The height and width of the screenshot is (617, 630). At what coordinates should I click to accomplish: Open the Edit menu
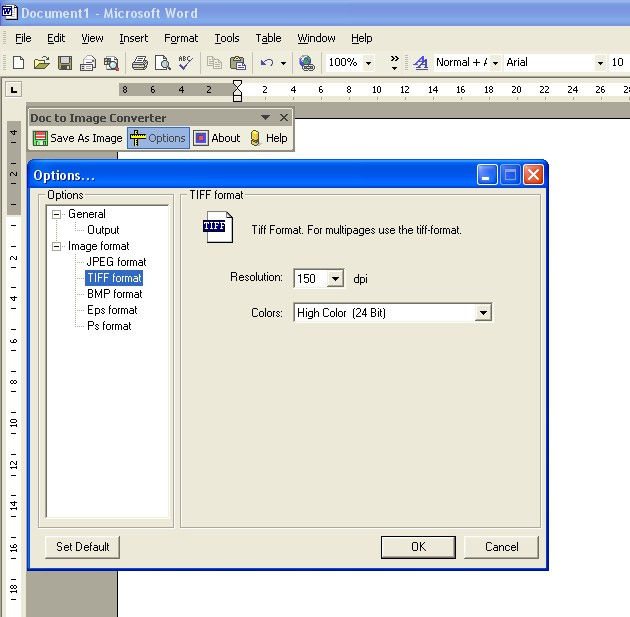(56, 38)
